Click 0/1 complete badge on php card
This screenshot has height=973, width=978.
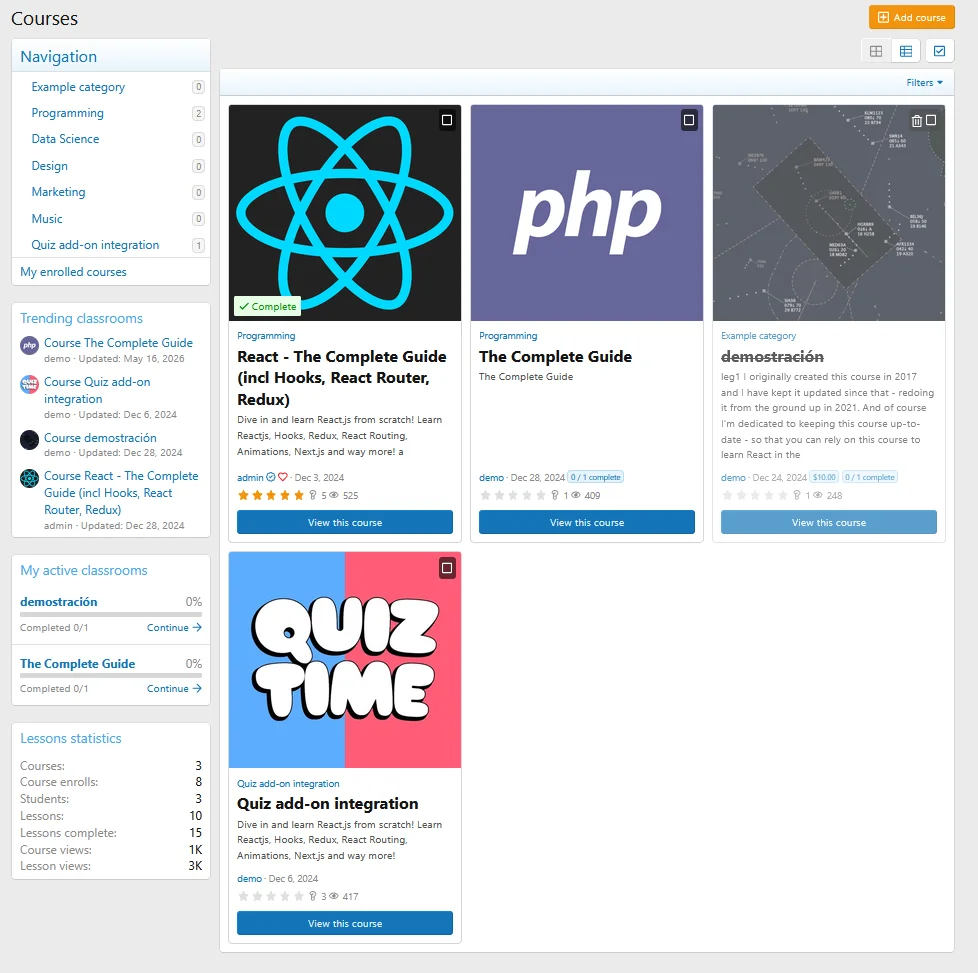(595, 477)
